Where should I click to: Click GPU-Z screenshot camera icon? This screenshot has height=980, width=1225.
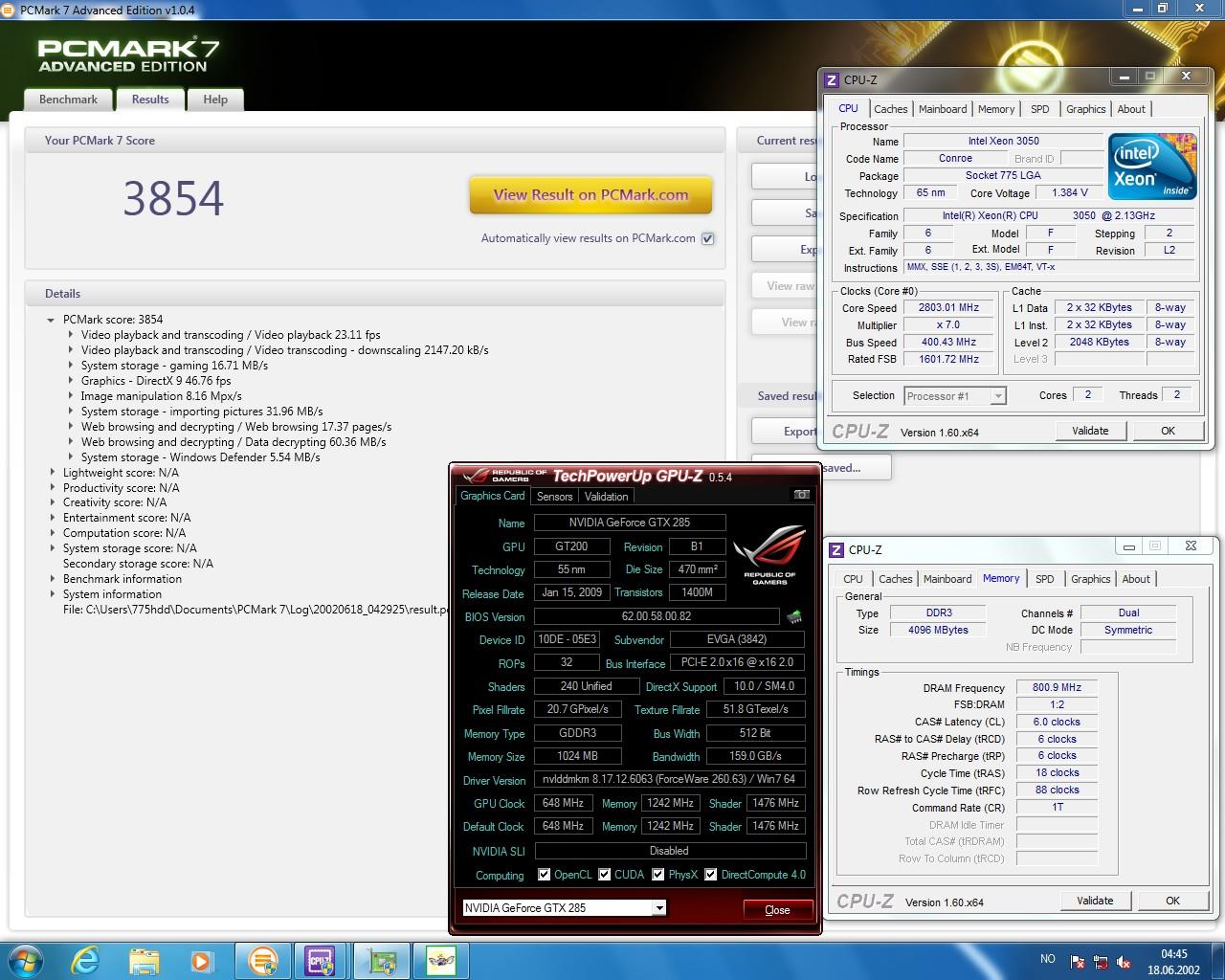click(802, 495)
